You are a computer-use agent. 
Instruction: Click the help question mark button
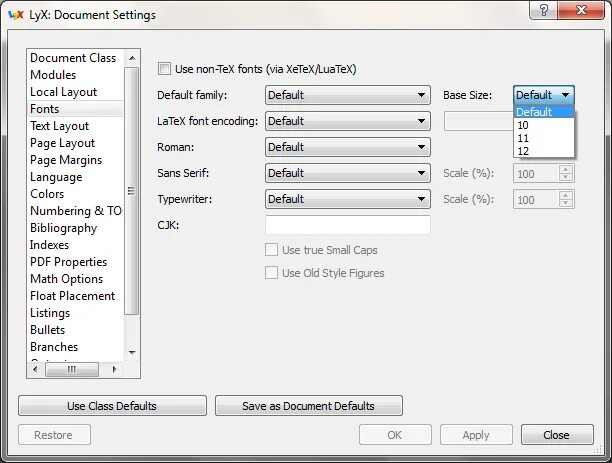543,11
